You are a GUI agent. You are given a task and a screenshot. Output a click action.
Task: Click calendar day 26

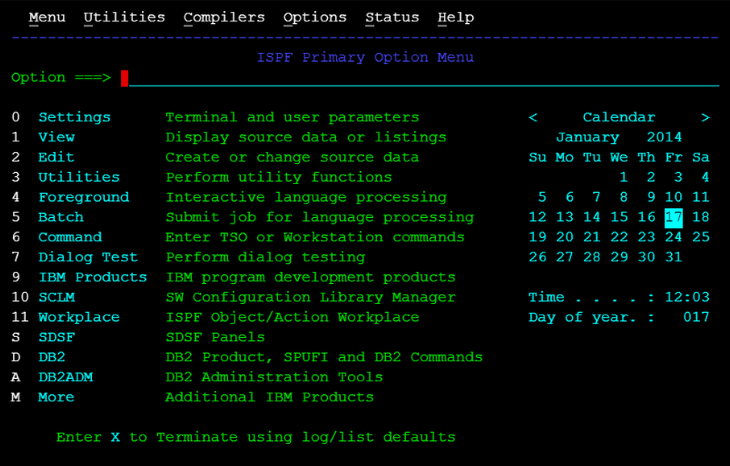pyautogui.click(x=538, y=257)
